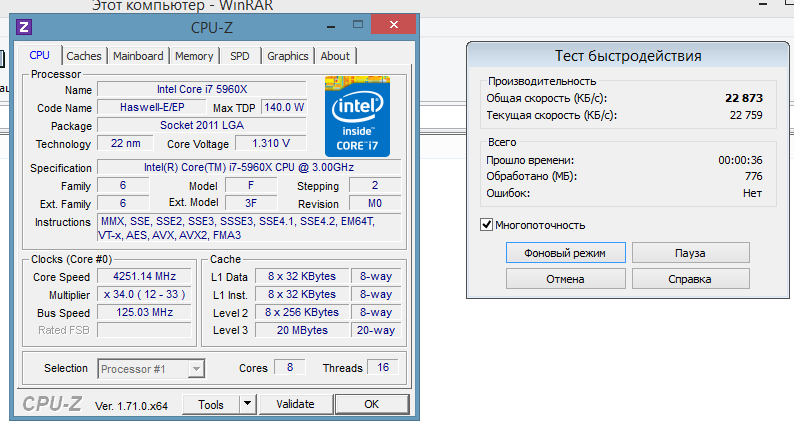Click the L1 Data 8 x 32 KBytes value
794x443 pixels.
pyautogui.click(x=302, y=276)
